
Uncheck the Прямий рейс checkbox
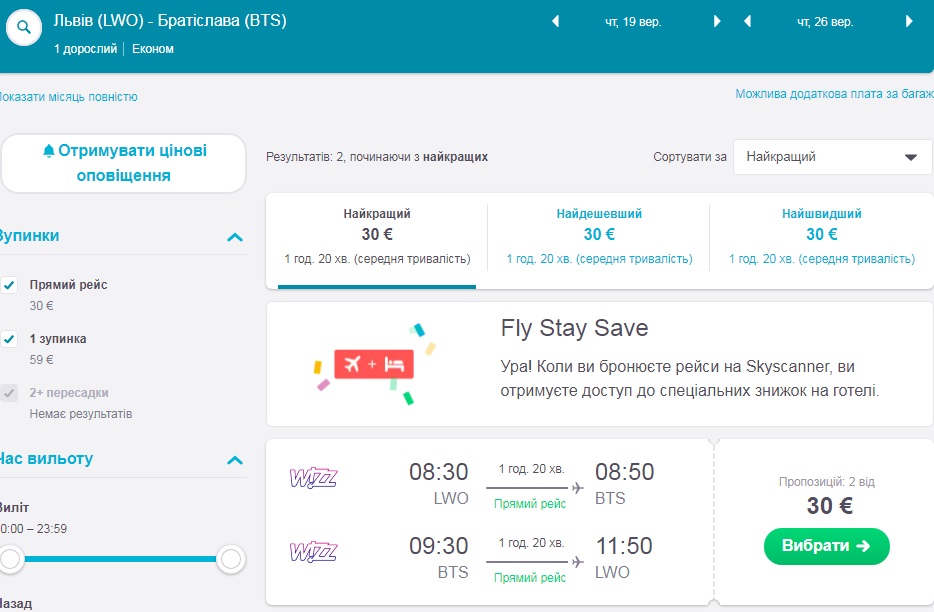pos(10,285)
